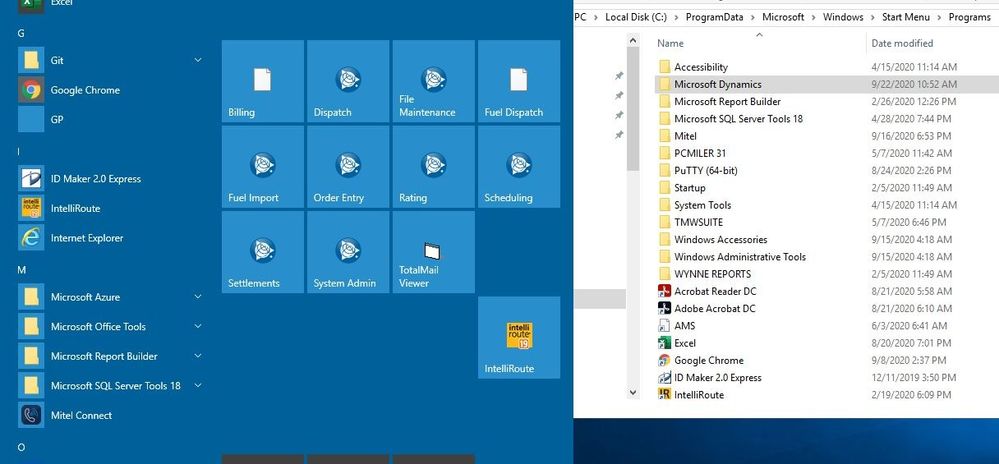Click navigation pane scroll down arrow
This screenshot has width=999, height=464.
click(x=633, y=393)
